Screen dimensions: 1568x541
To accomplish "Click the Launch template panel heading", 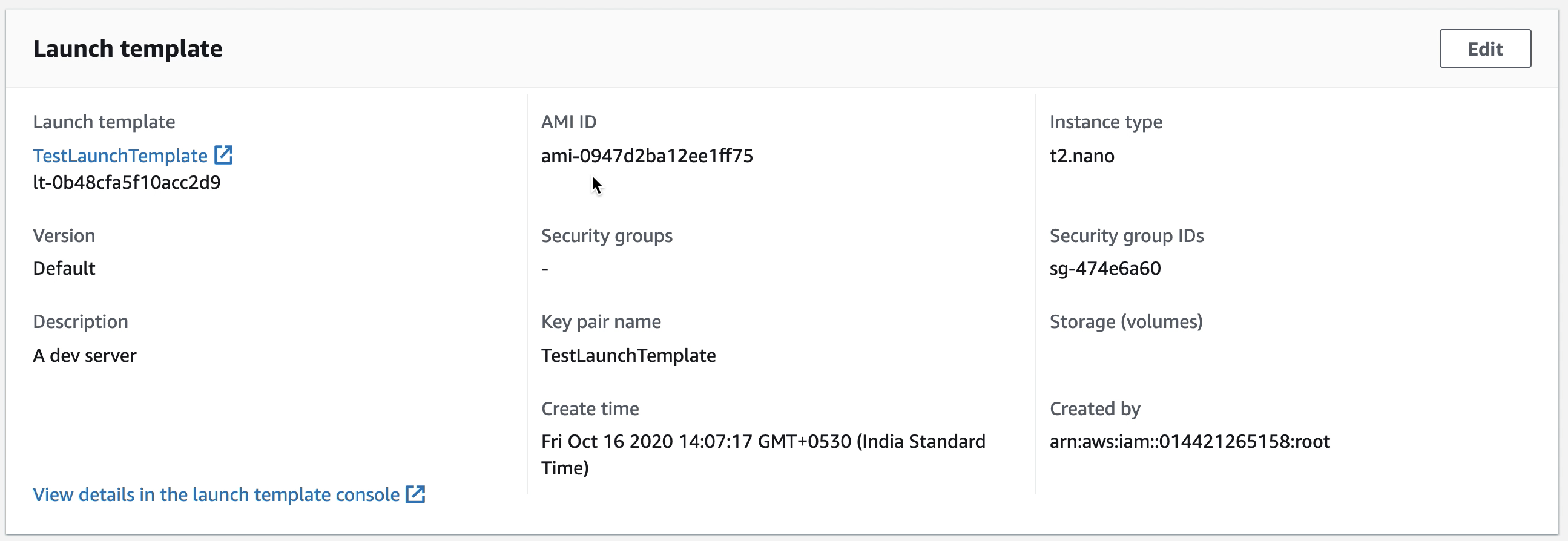I will click(x=127, y=48).
